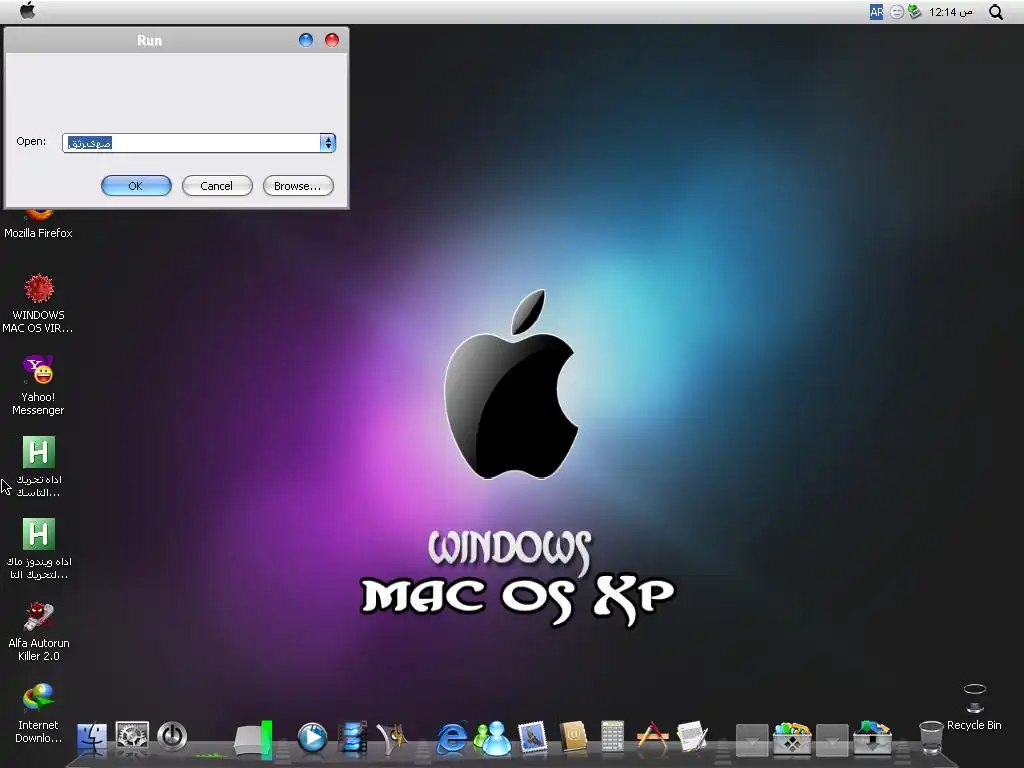Expand the Open combo box dropdown arrow
This screenshot has width=1024, height=768.
pyautogui.click(x=328, y=143)
